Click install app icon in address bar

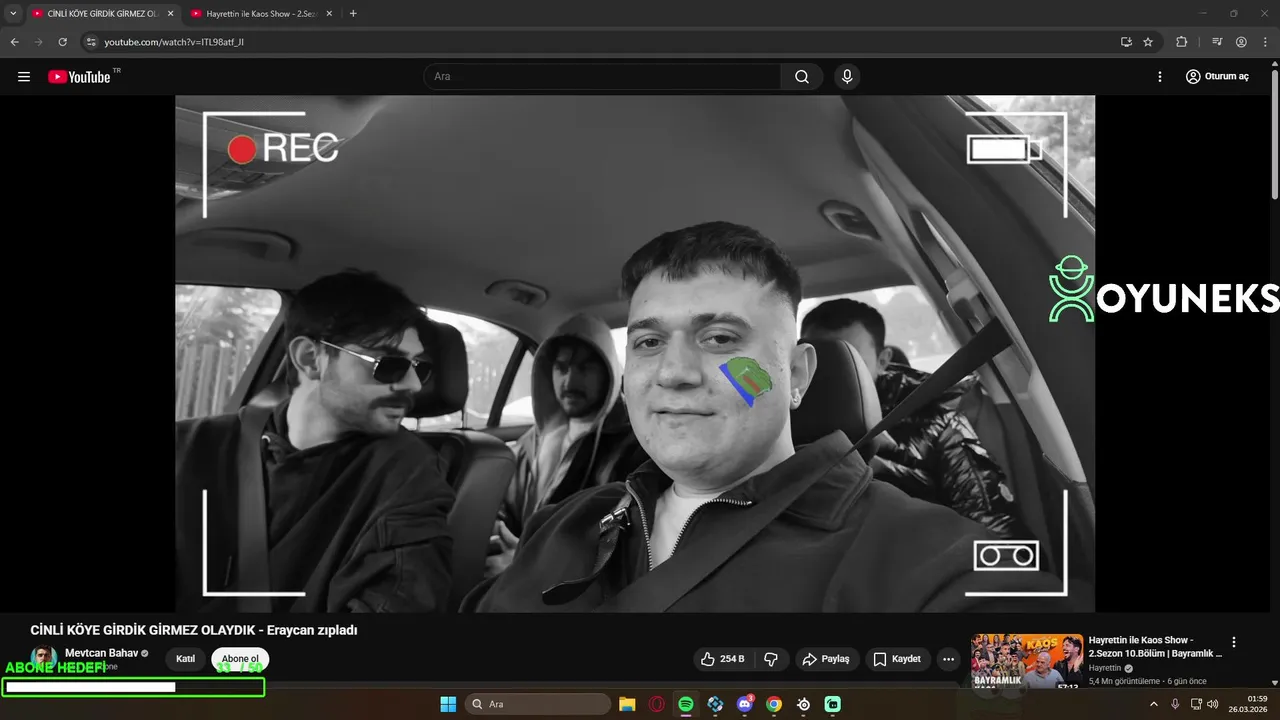click(x=1126, y=42)
